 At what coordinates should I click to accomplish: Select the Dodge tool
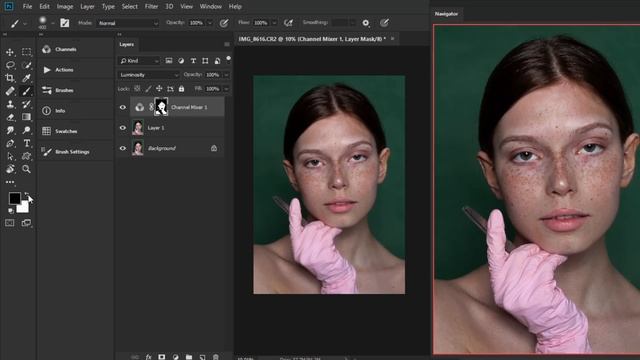pyautogui.click(x=27, y=130)
